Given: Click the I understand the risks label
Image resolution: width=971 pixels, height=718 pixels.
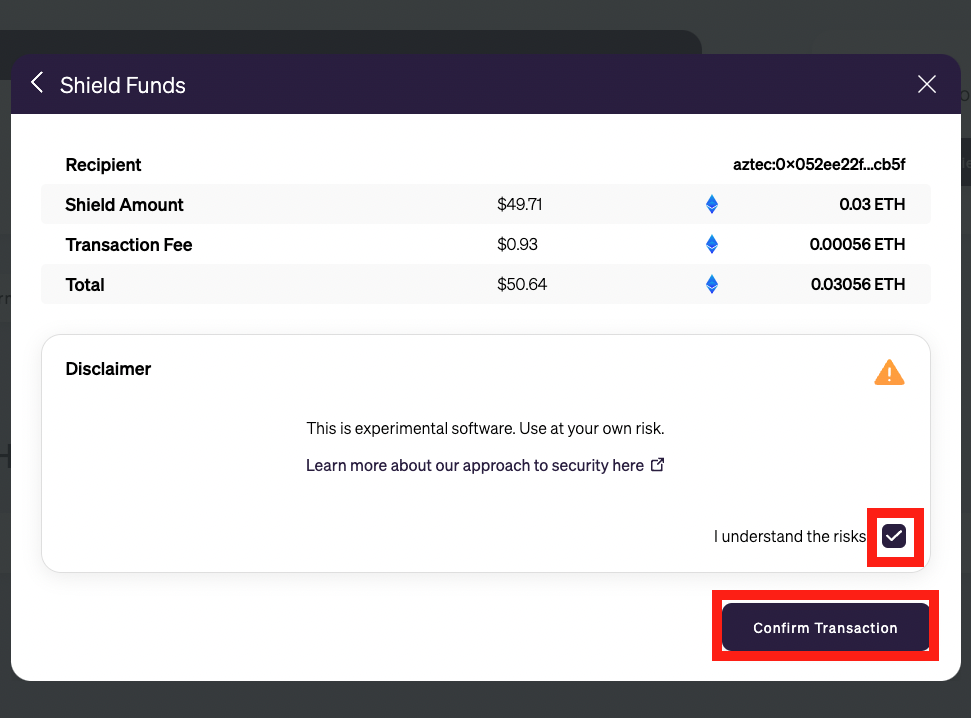Looking at the screenshot, I should 790,536.
